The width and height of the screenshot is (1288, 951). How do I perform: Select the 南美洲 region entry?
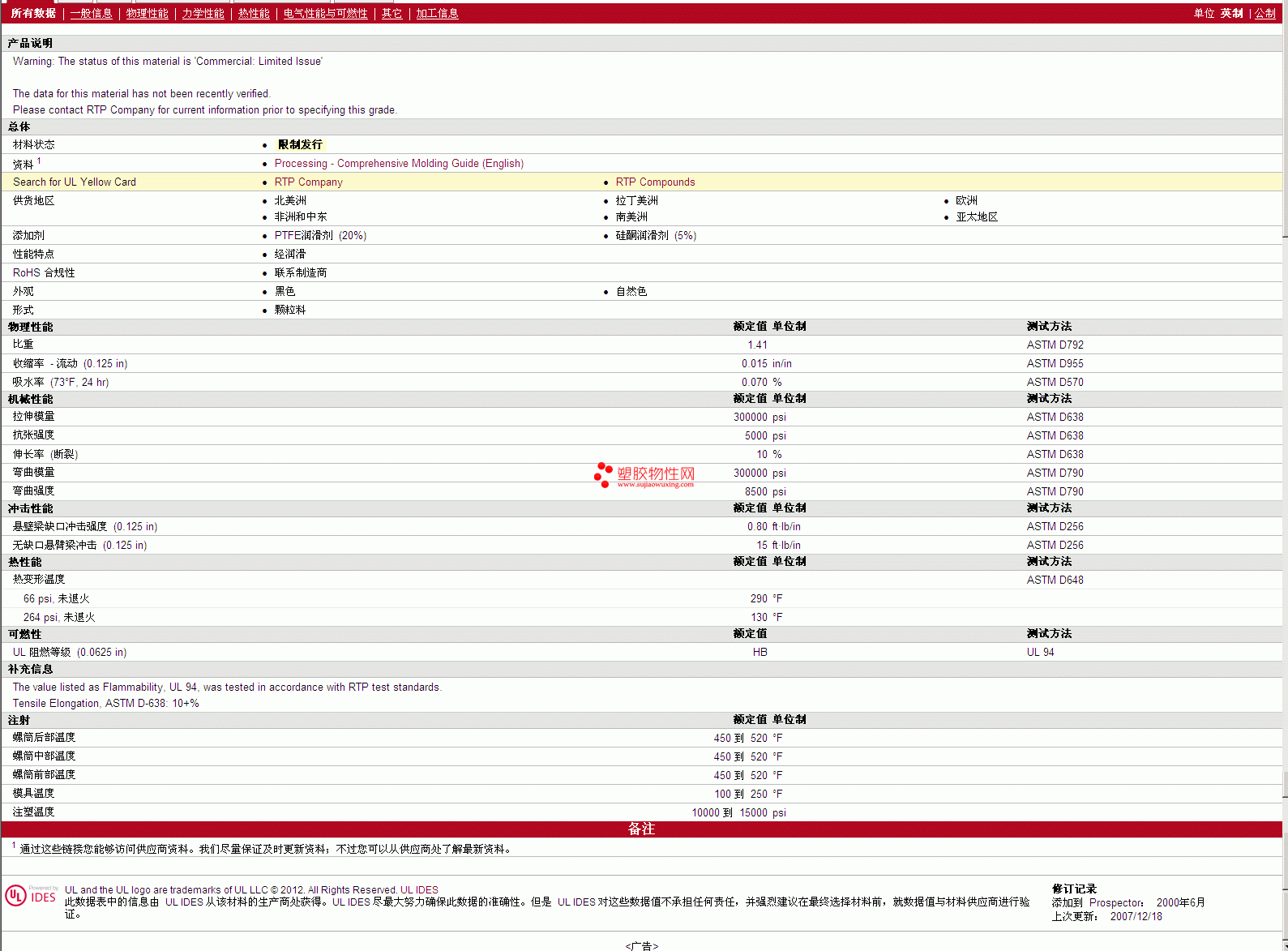click(x=631, y=216)
